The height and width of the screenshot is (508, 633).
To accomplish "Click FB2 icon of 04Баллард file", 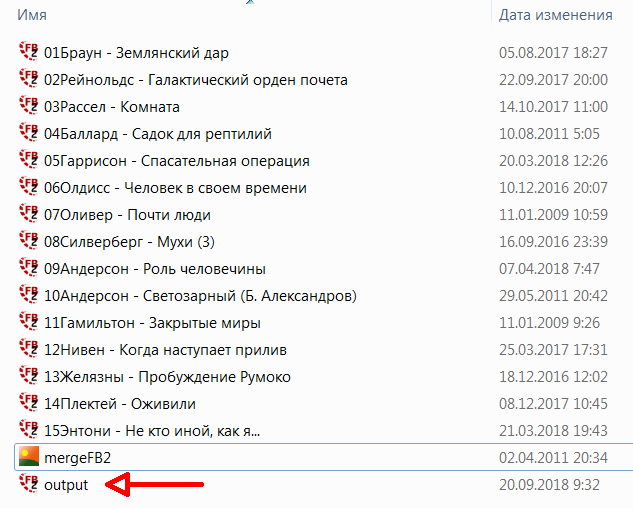I will pyautogui.click(x=29, y=132).
